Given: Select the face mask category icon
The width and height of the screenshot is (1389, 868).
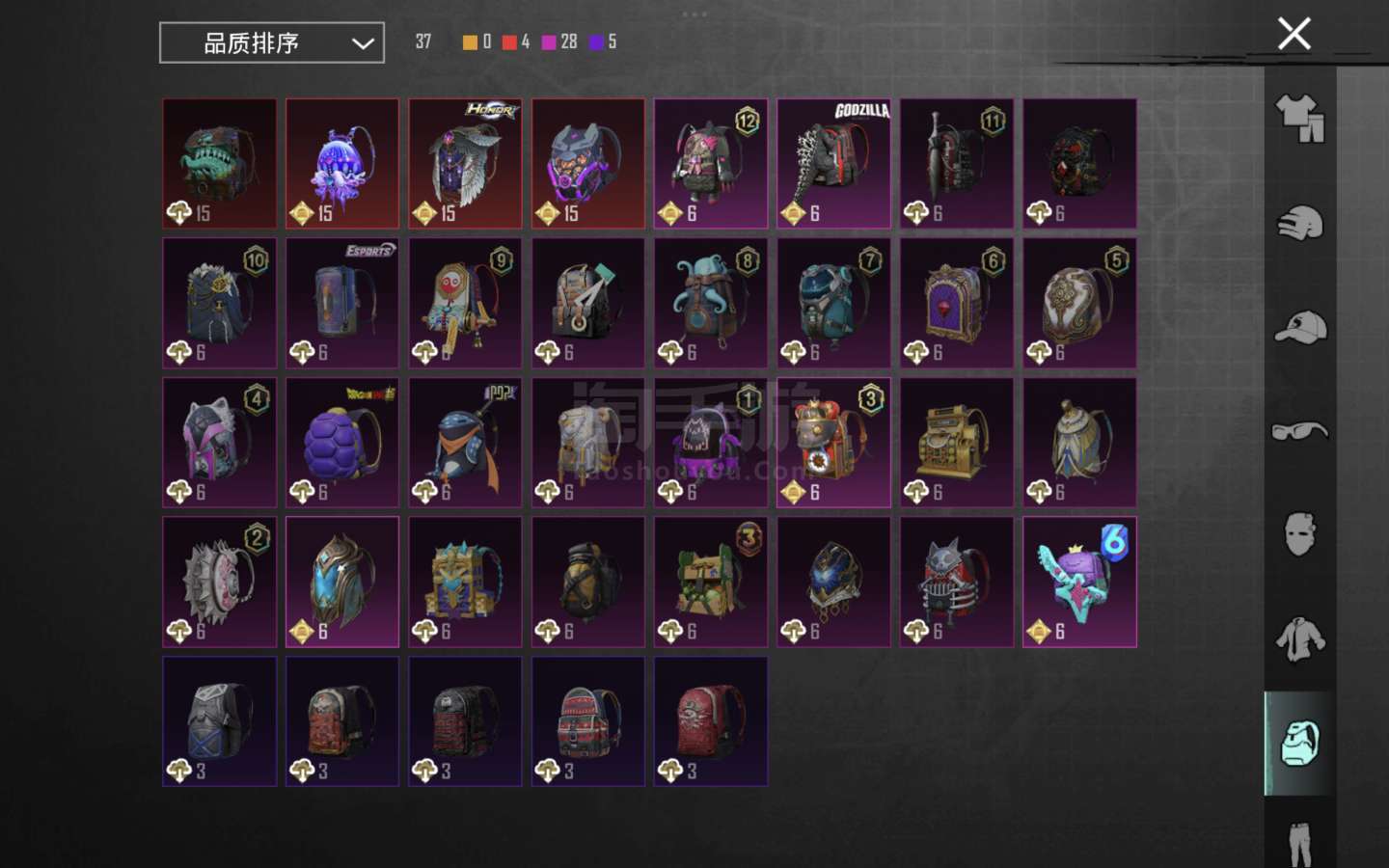Looking at the screenshot, I should tap(1299, 533).
